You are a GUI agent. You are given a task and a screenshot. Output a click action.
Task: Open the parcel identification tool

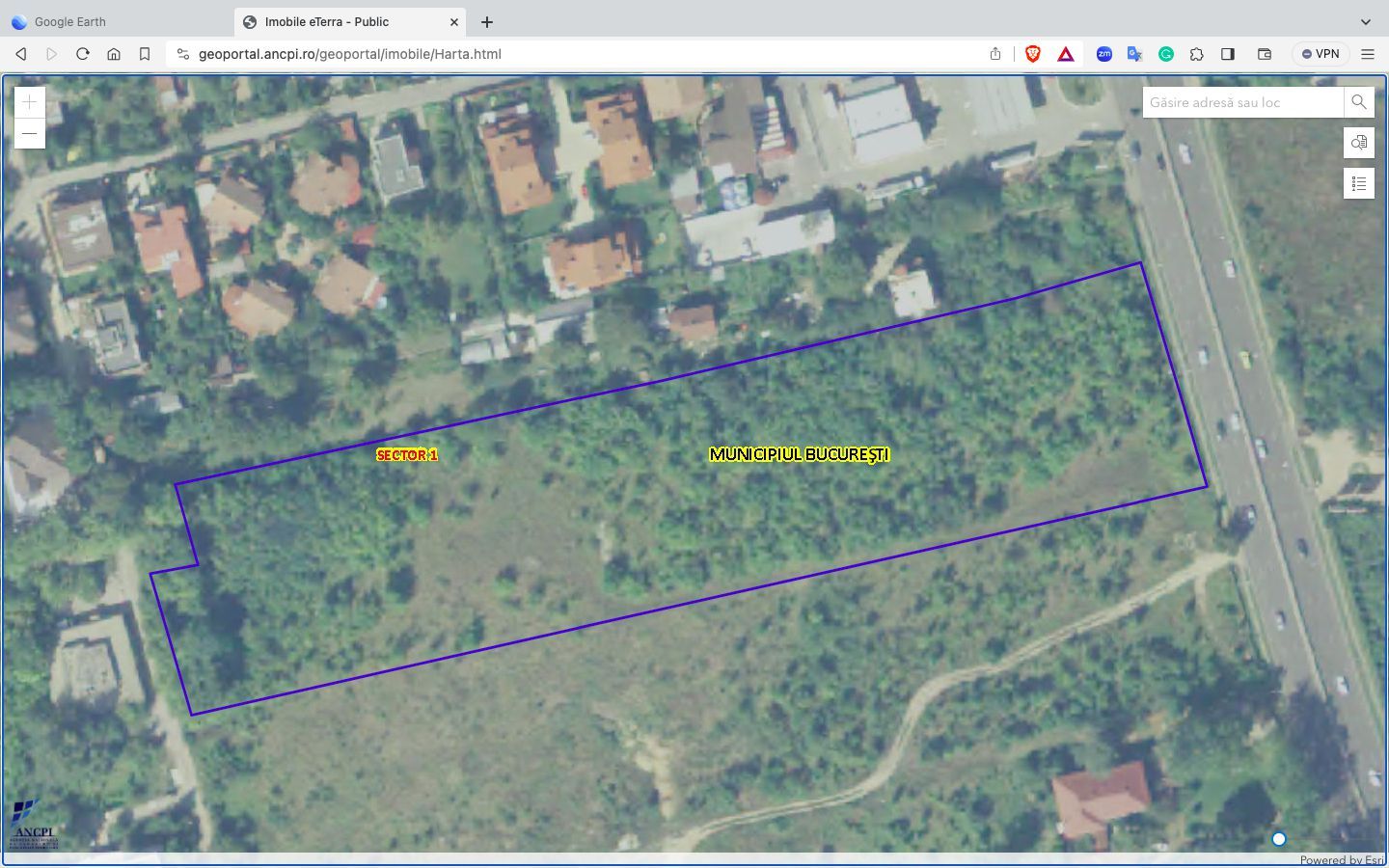coord(1358,142)
